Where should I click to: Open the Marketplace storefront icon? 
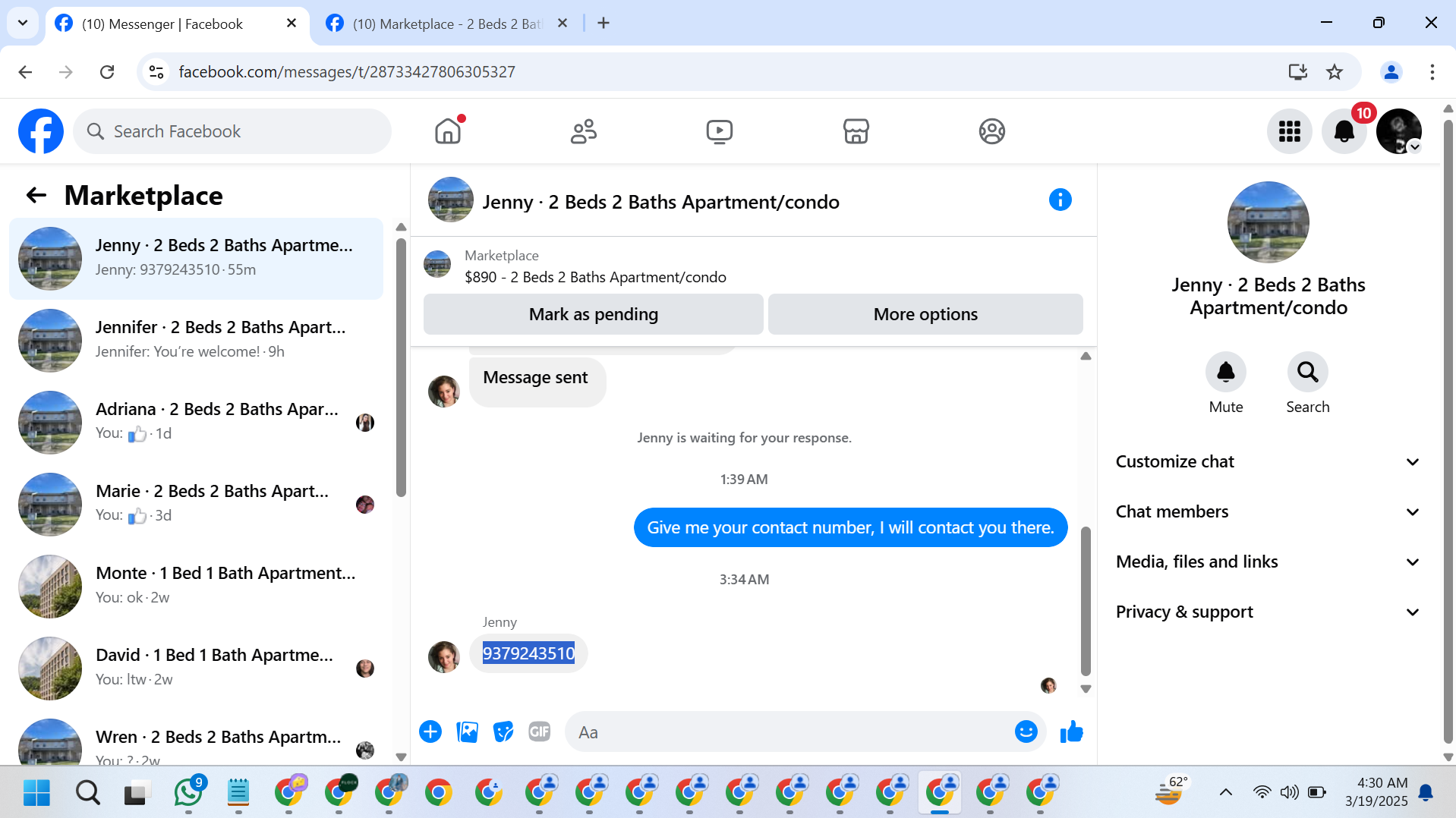tap(856, 131)
